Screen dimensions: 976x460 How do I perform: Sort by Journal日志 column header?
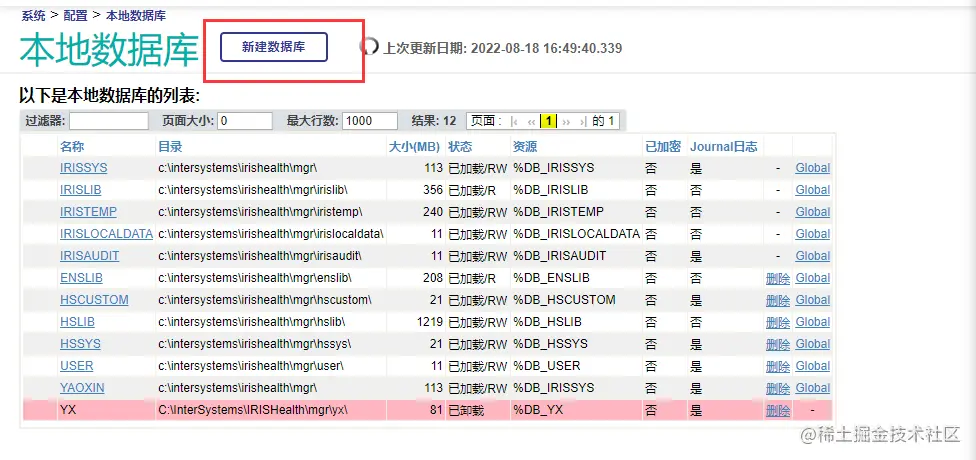pyautogui.click(x=724, y=147)
